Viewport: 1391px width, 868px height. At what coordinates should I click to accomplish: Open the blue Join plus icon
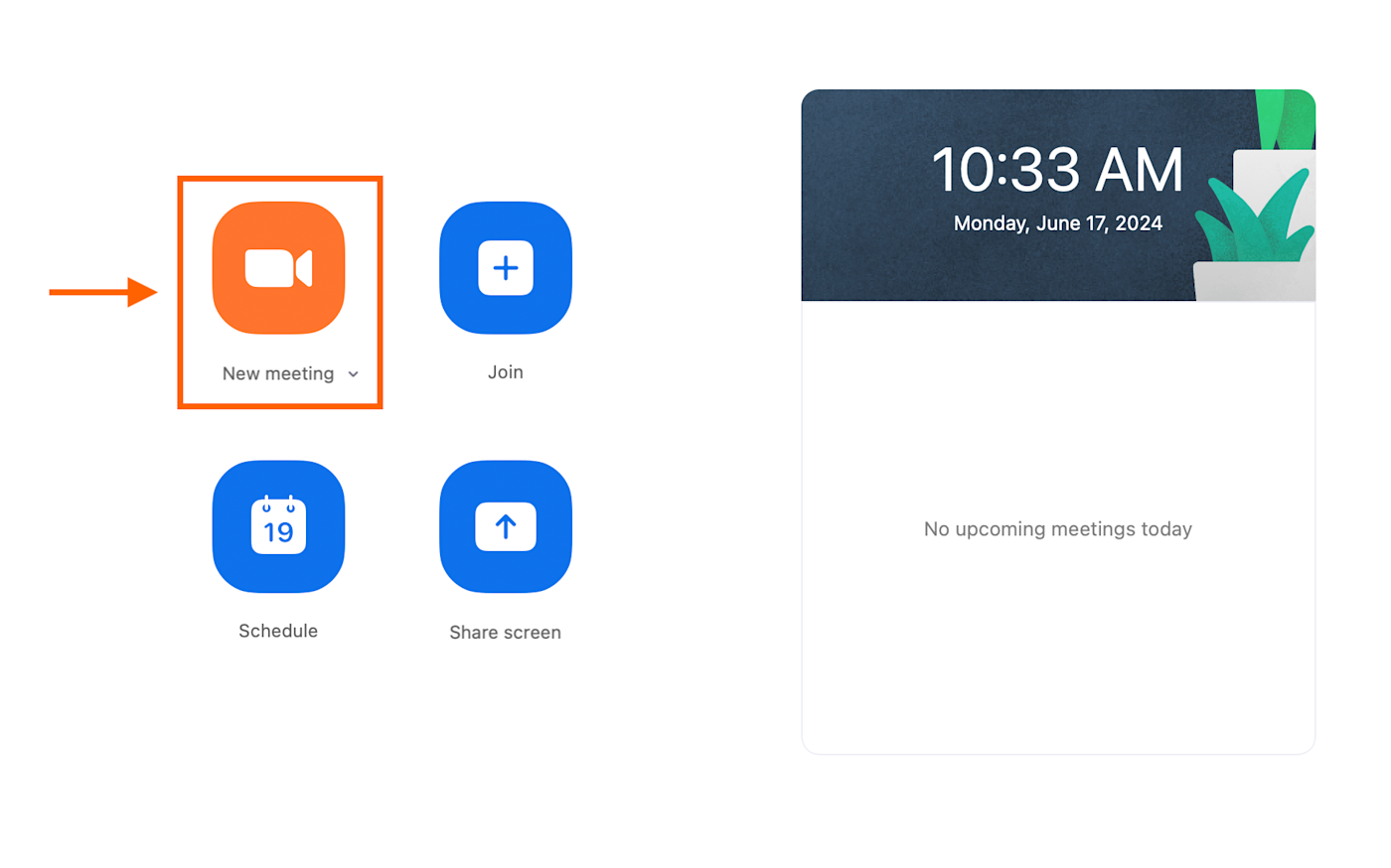click(506, 268)
